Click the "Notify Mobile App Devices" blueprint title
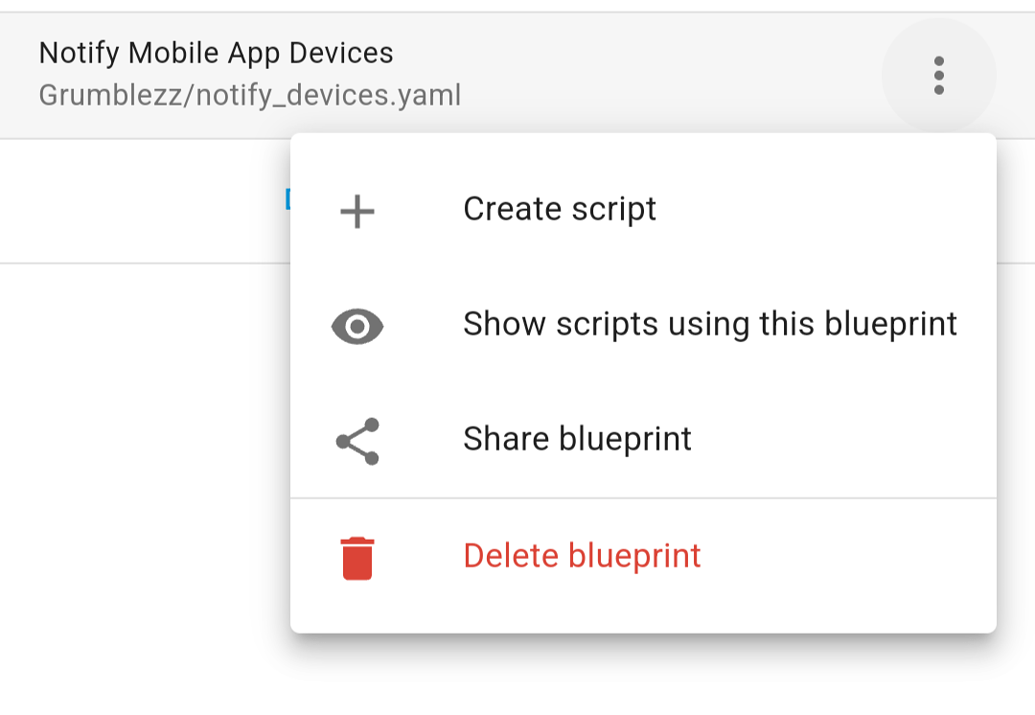Screen dimensions: 1035x715 [216, 53]
